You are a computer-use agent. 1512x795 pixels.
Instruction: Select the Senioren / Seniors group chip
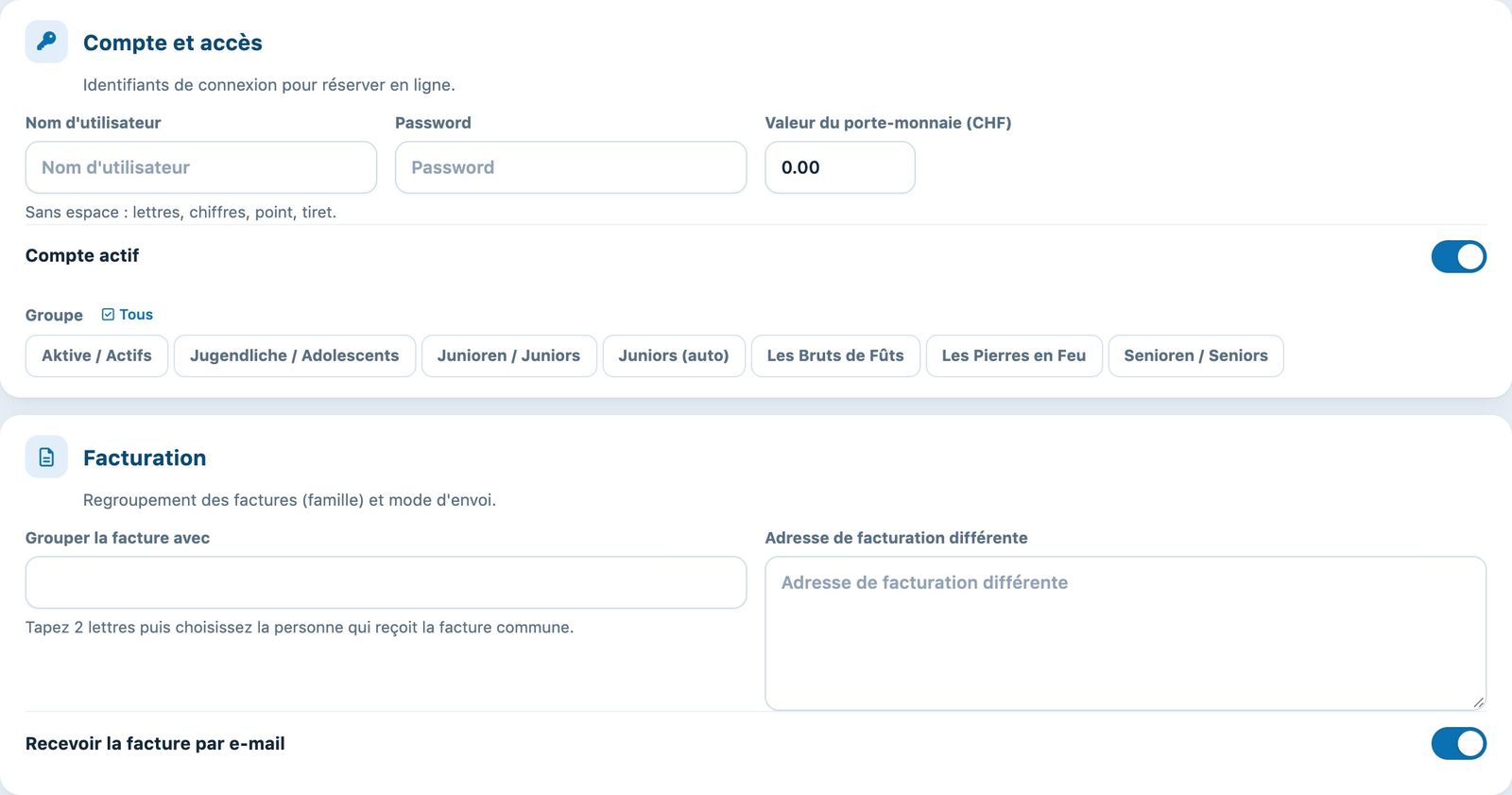coord(1195,355)
